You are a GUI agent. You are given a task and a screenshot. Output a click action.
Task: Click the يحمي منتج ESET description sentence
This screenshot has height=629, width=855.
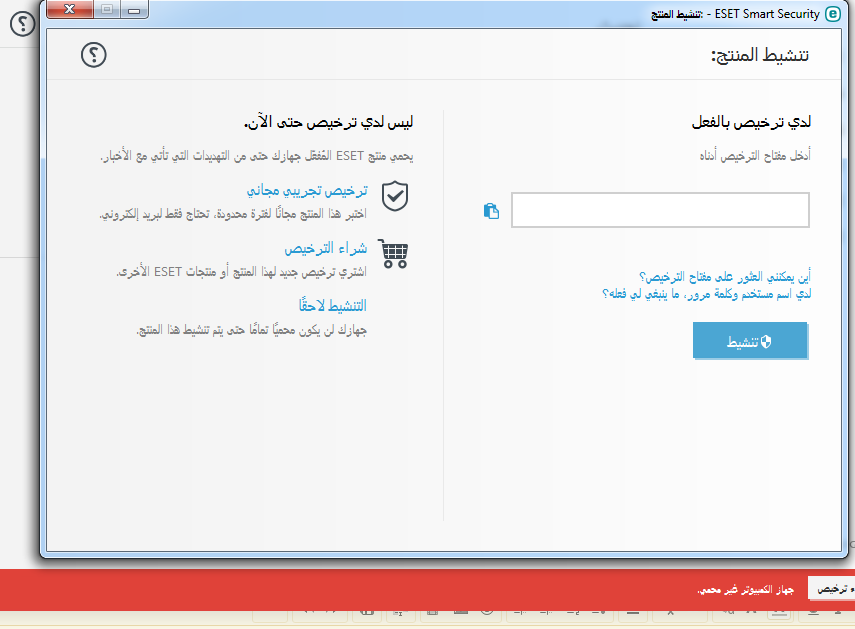(256, 156)
